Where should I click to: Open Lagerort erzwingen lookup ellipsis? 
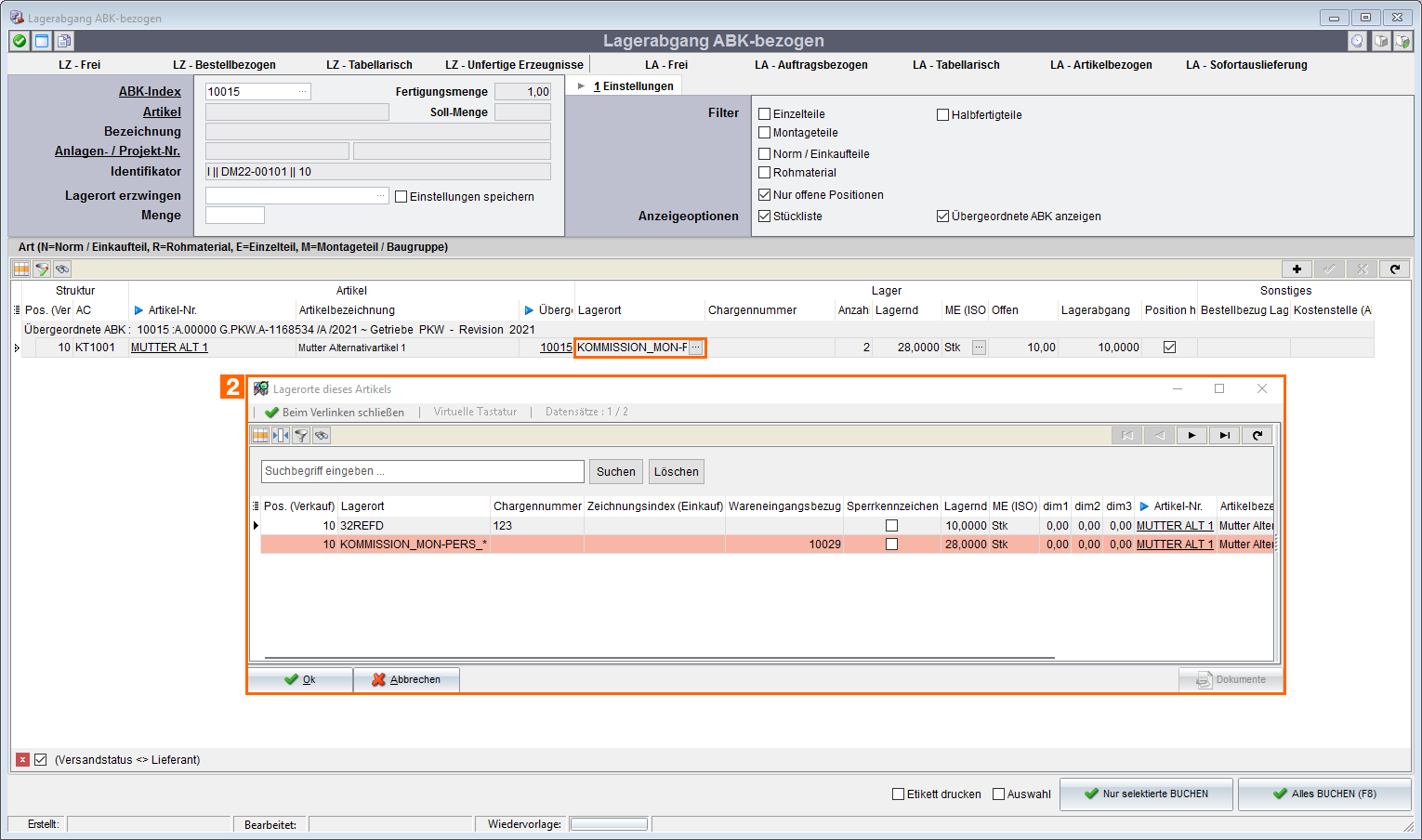tap(381, 196)
